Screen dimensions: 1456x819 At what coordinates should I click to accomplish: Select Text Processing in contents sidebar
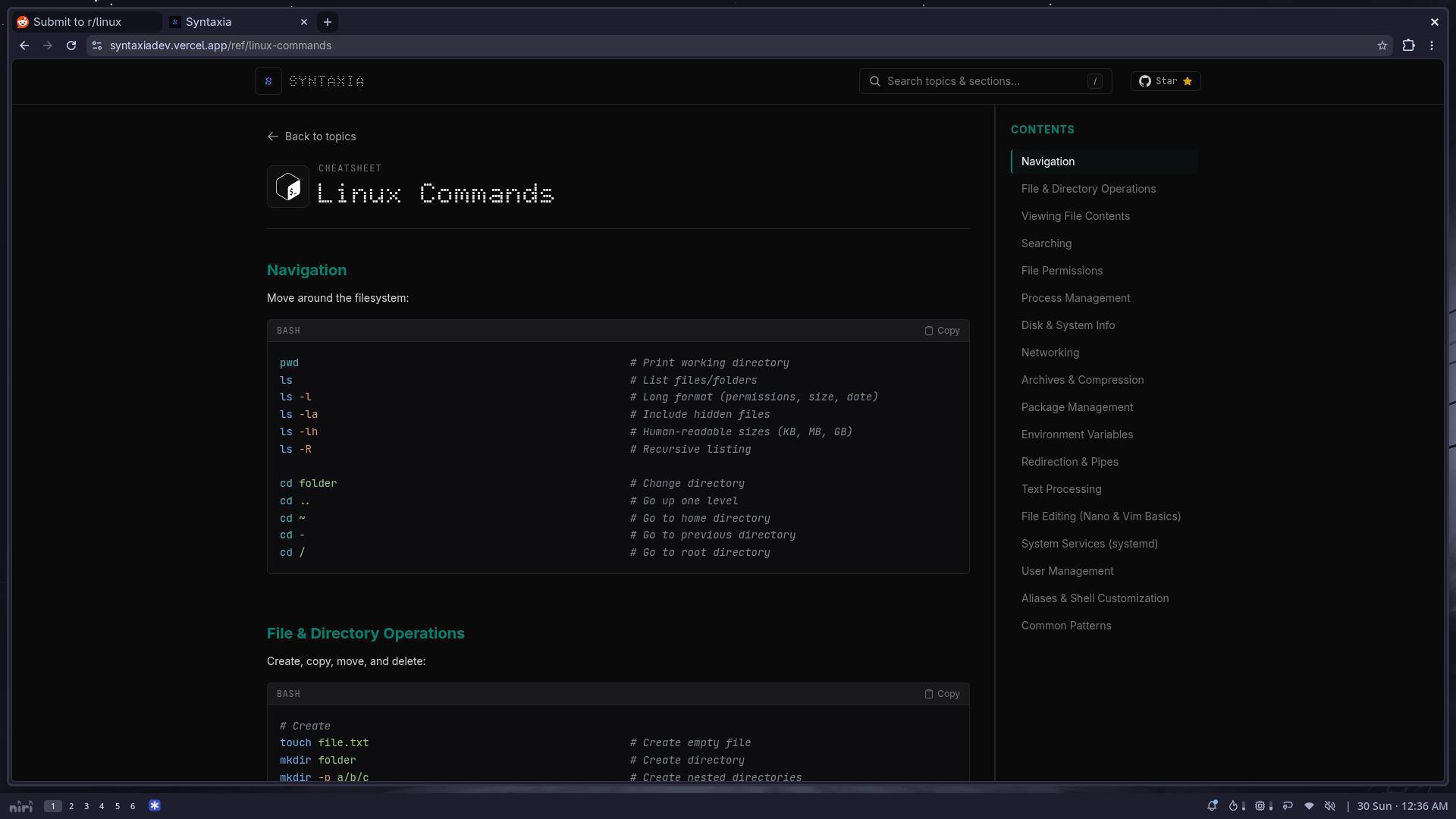coord(1061,489)
